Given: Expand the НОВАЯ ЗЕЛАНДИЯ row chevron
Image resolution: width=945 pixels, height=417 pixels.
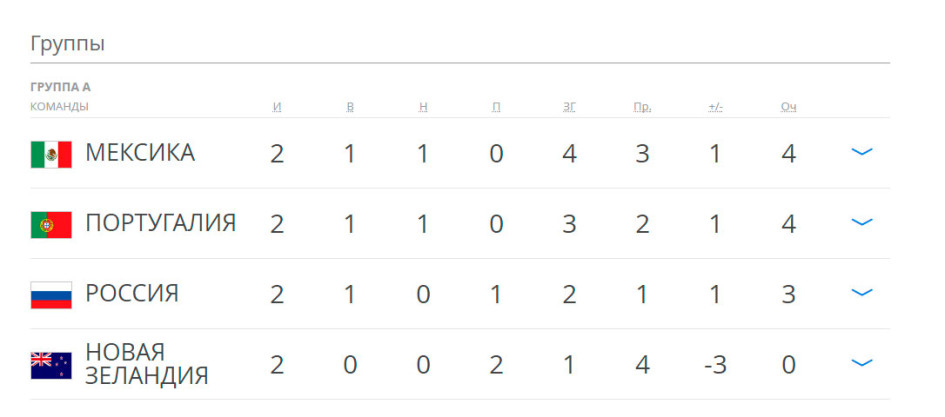Looking at the screenshot, I should coord(862,363).
